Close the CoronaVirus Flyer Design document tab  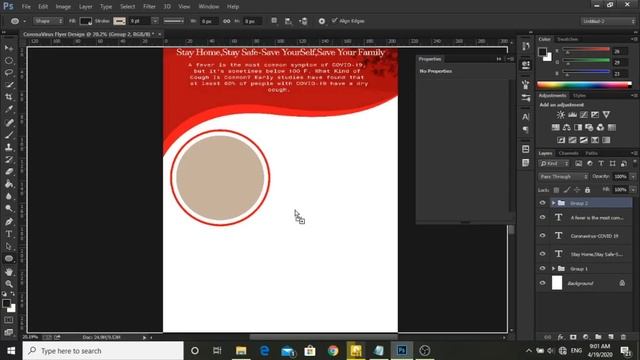[160, 34]
